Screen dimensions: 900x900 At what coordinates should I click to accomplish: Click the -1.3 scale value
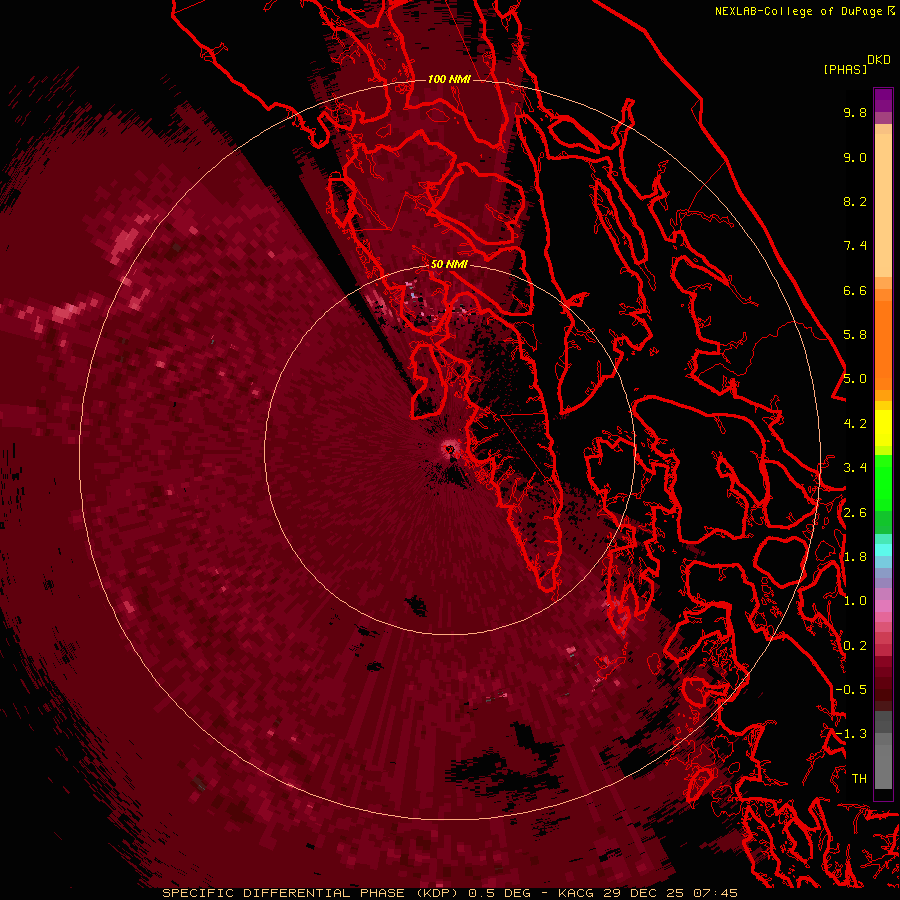pyautogui.click(x=851, y=734)
